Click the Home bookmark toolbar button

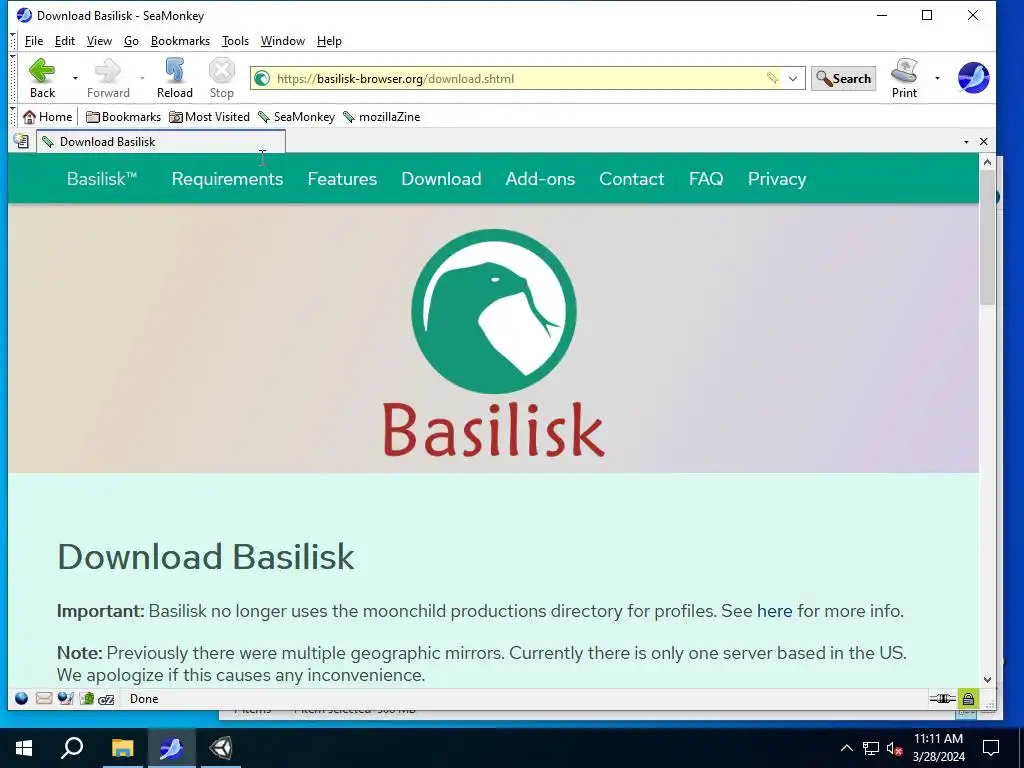47,117
